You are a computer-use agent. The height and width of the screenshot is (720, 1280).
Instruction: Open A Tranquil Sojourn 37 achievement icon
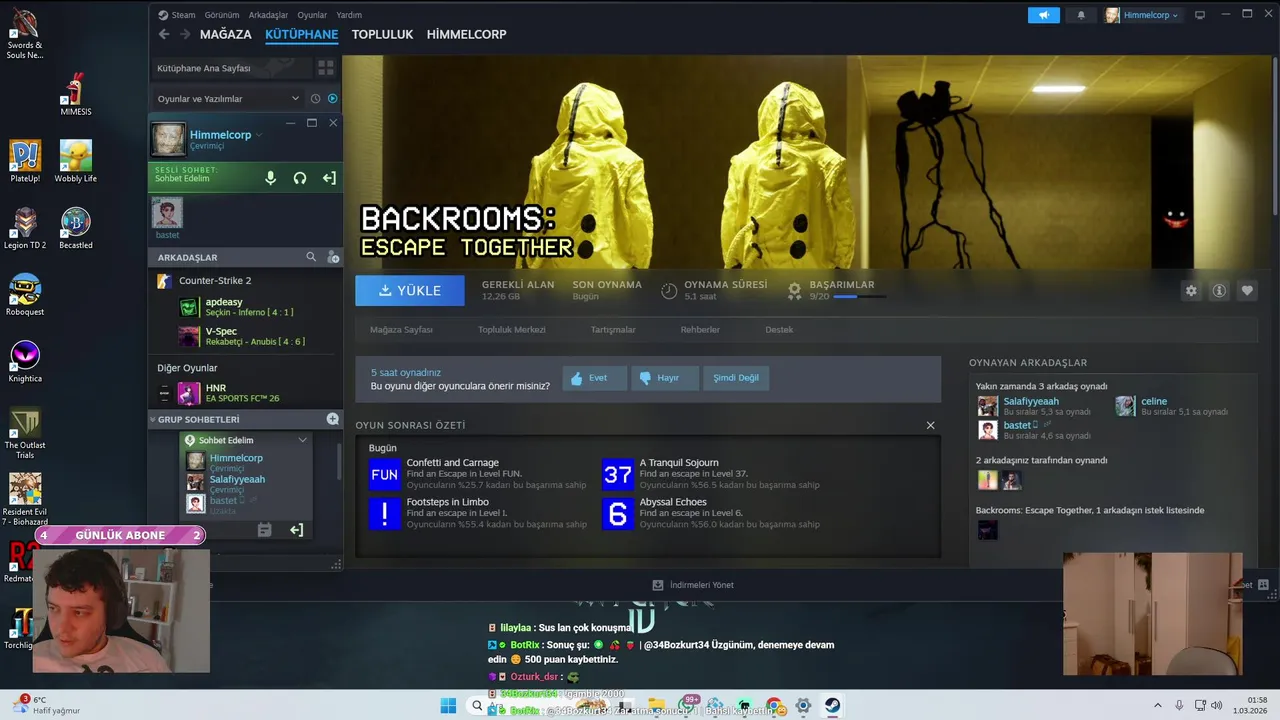click(x=618, y=475)
